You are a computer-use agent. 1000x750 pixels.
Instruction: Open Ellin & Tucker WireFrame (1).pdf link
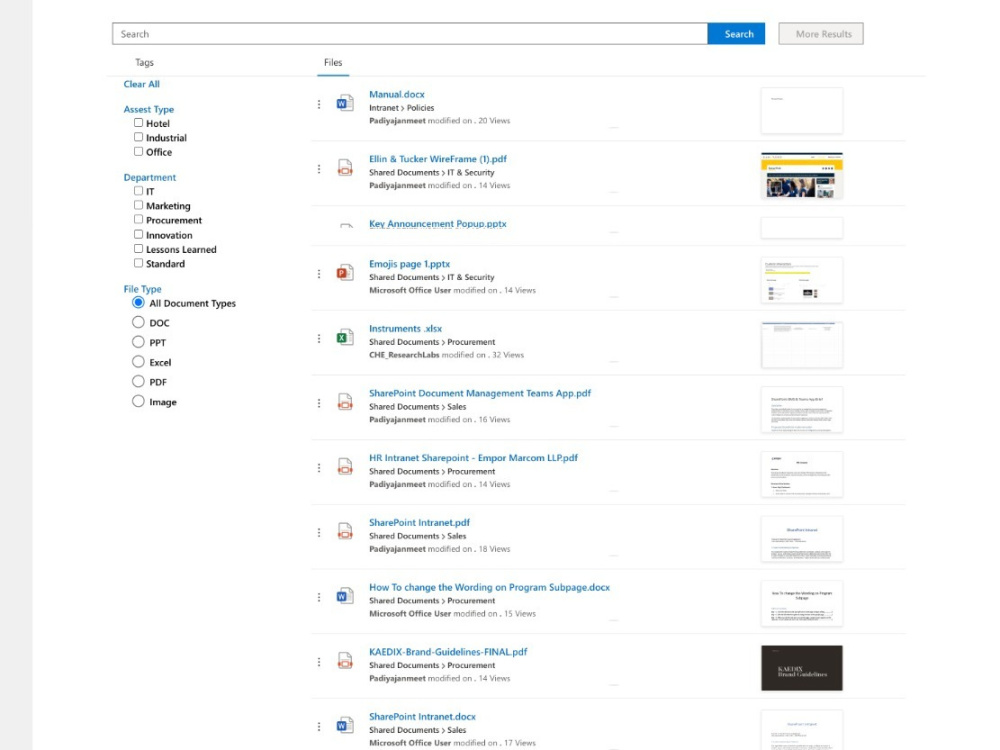click(438, 159)
